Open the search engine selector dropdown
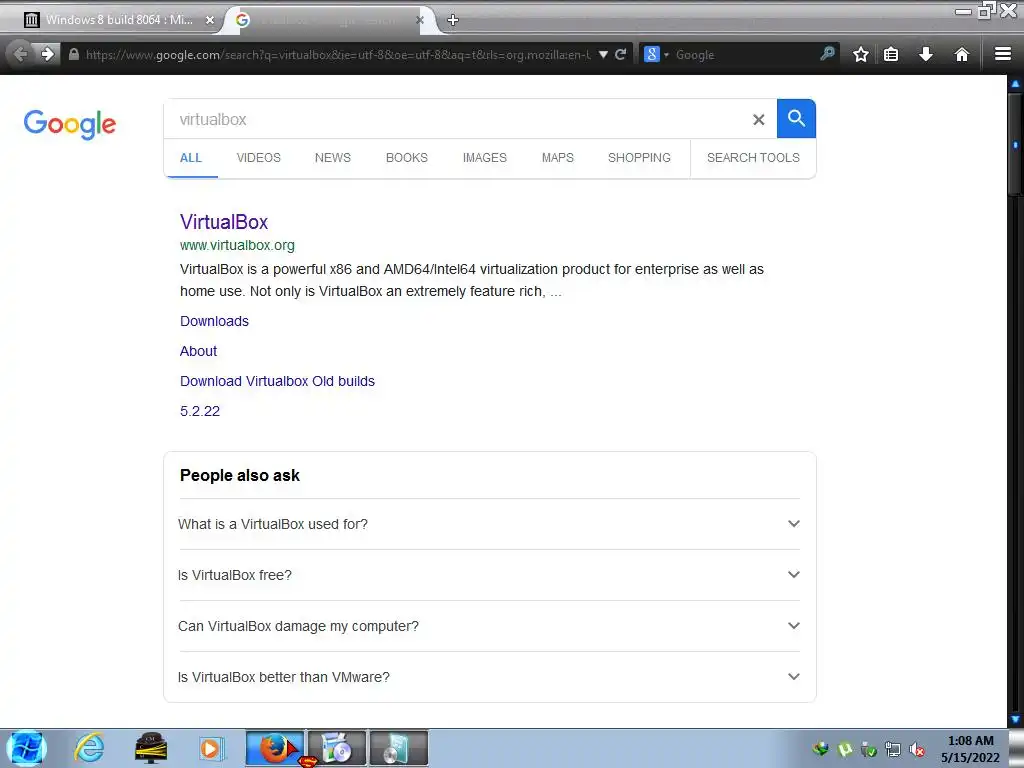 [x=656, y=54]
